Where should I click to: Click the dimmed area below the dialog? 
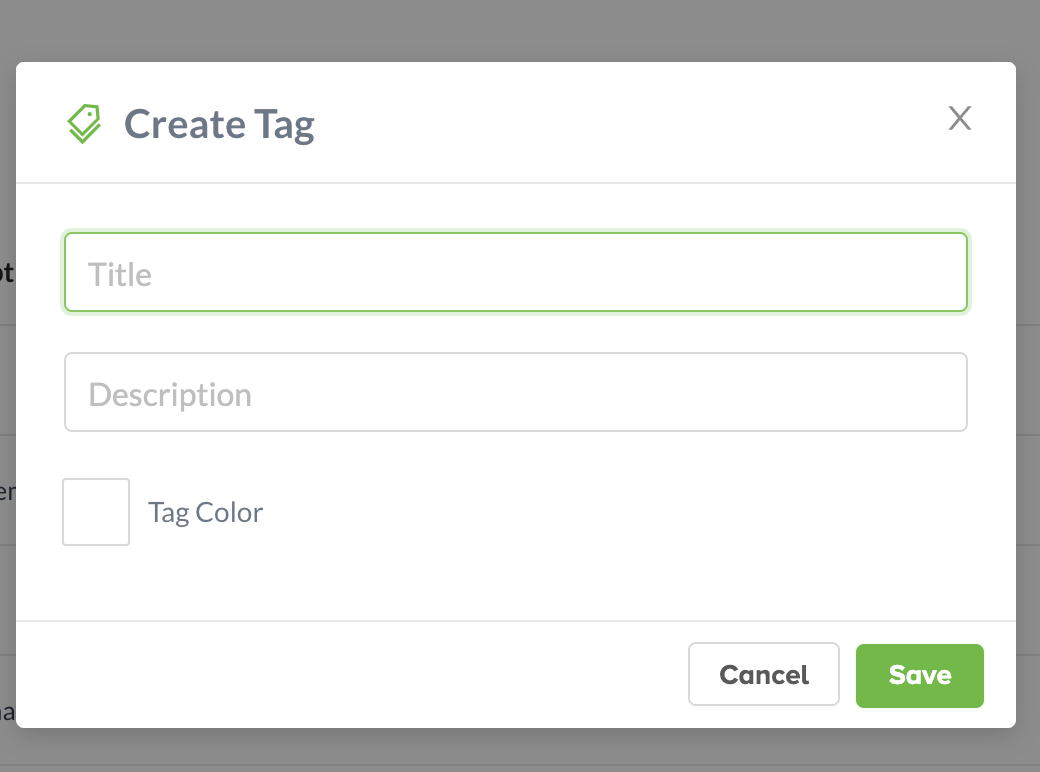coord(520,751)
